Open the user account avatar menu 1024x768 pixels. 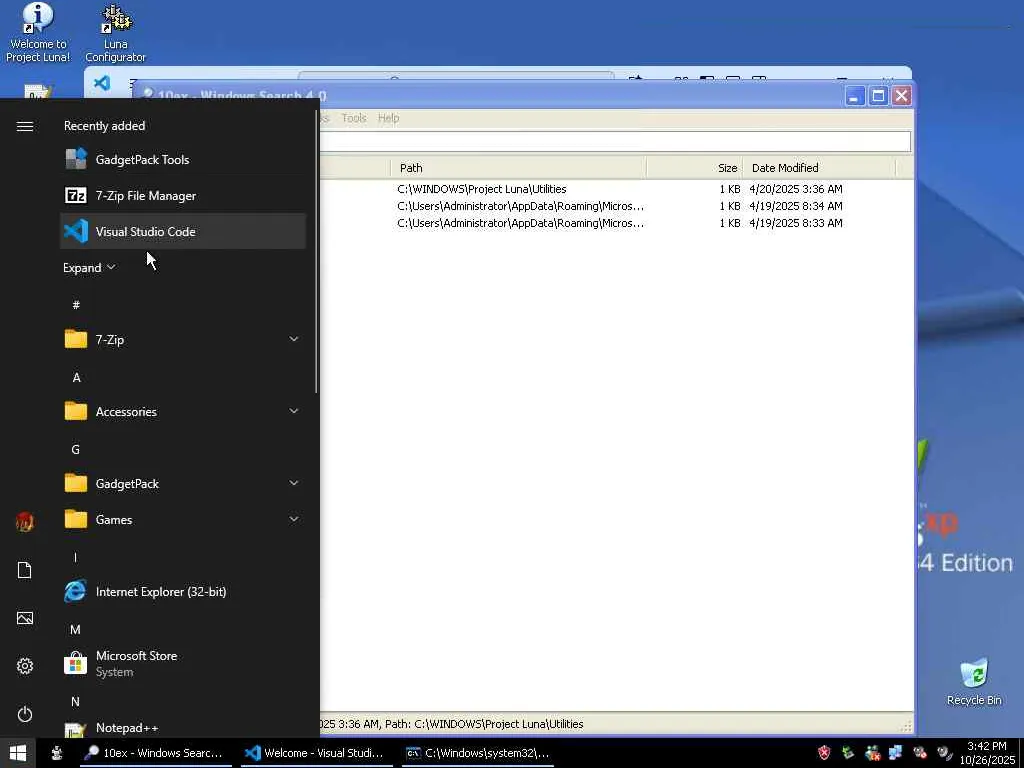25,522
